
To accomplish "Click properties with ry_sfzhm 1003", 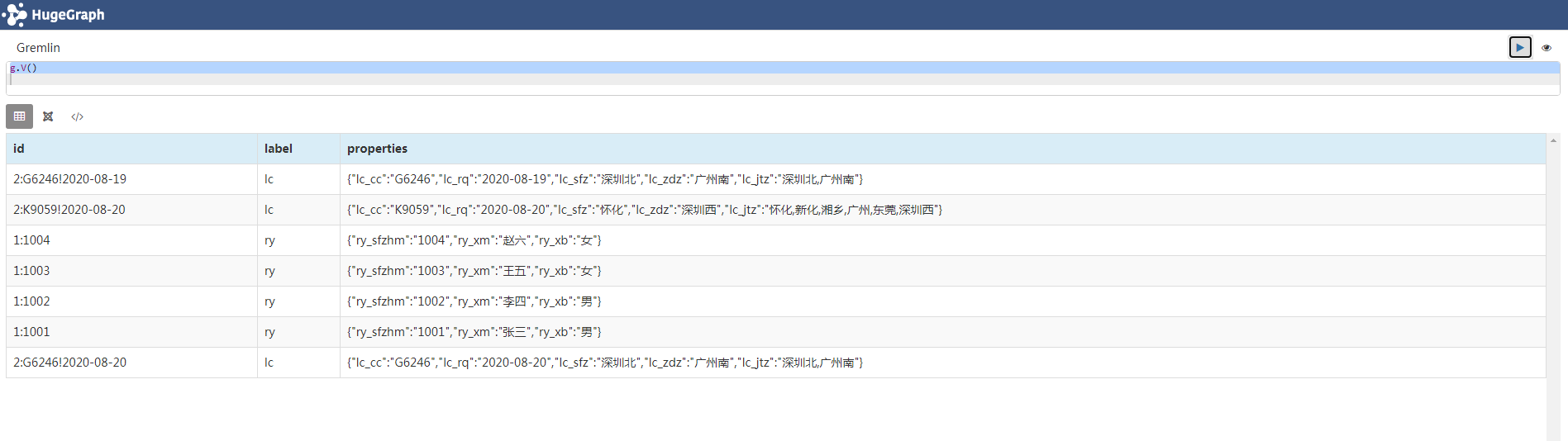I will (942, 271).
